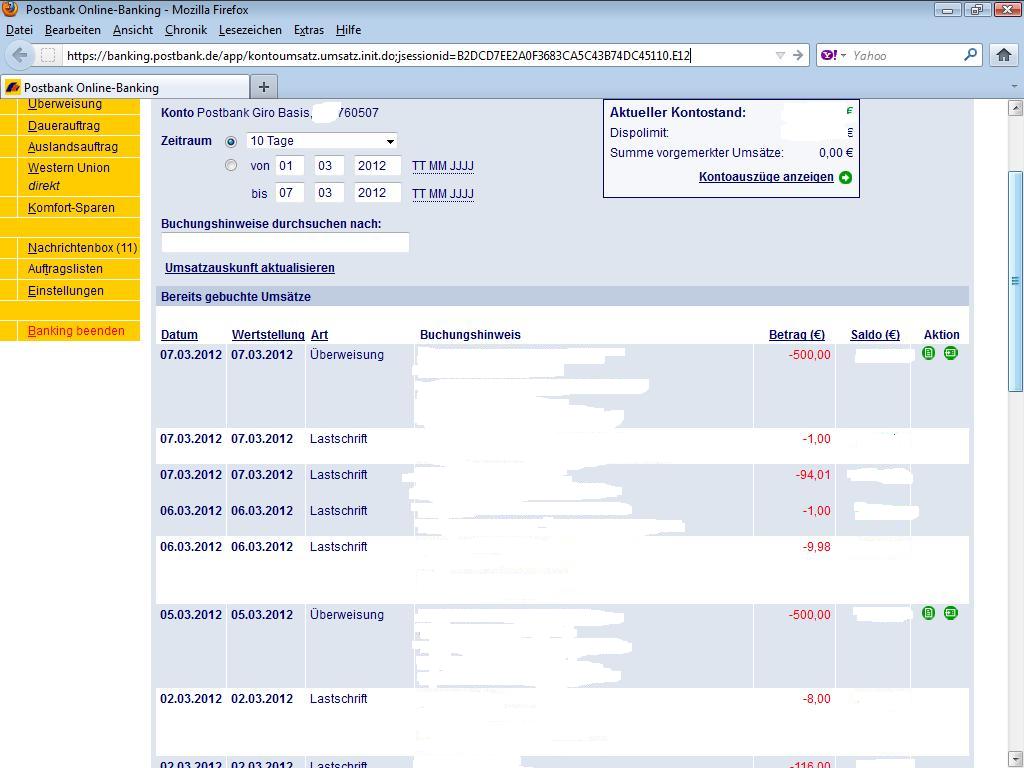Open the Hilfe menu
The image size is (1024, 768).
click(x=348, y=30)
